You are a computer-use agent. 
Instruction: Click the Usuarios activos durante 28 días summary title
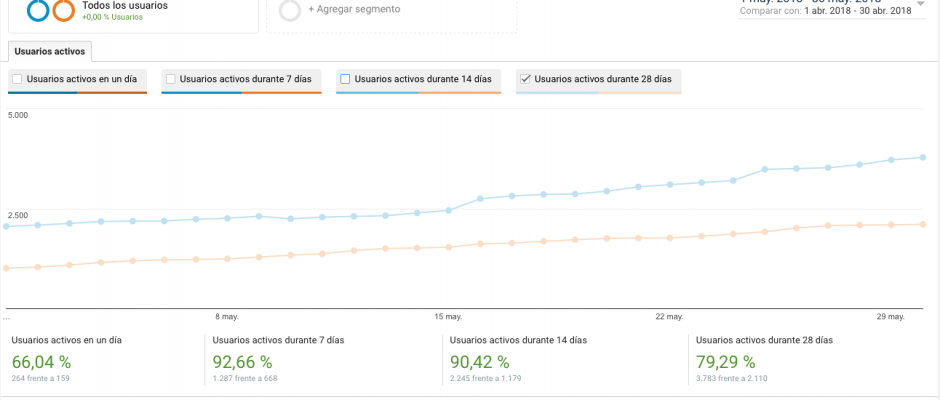point(764,340)
